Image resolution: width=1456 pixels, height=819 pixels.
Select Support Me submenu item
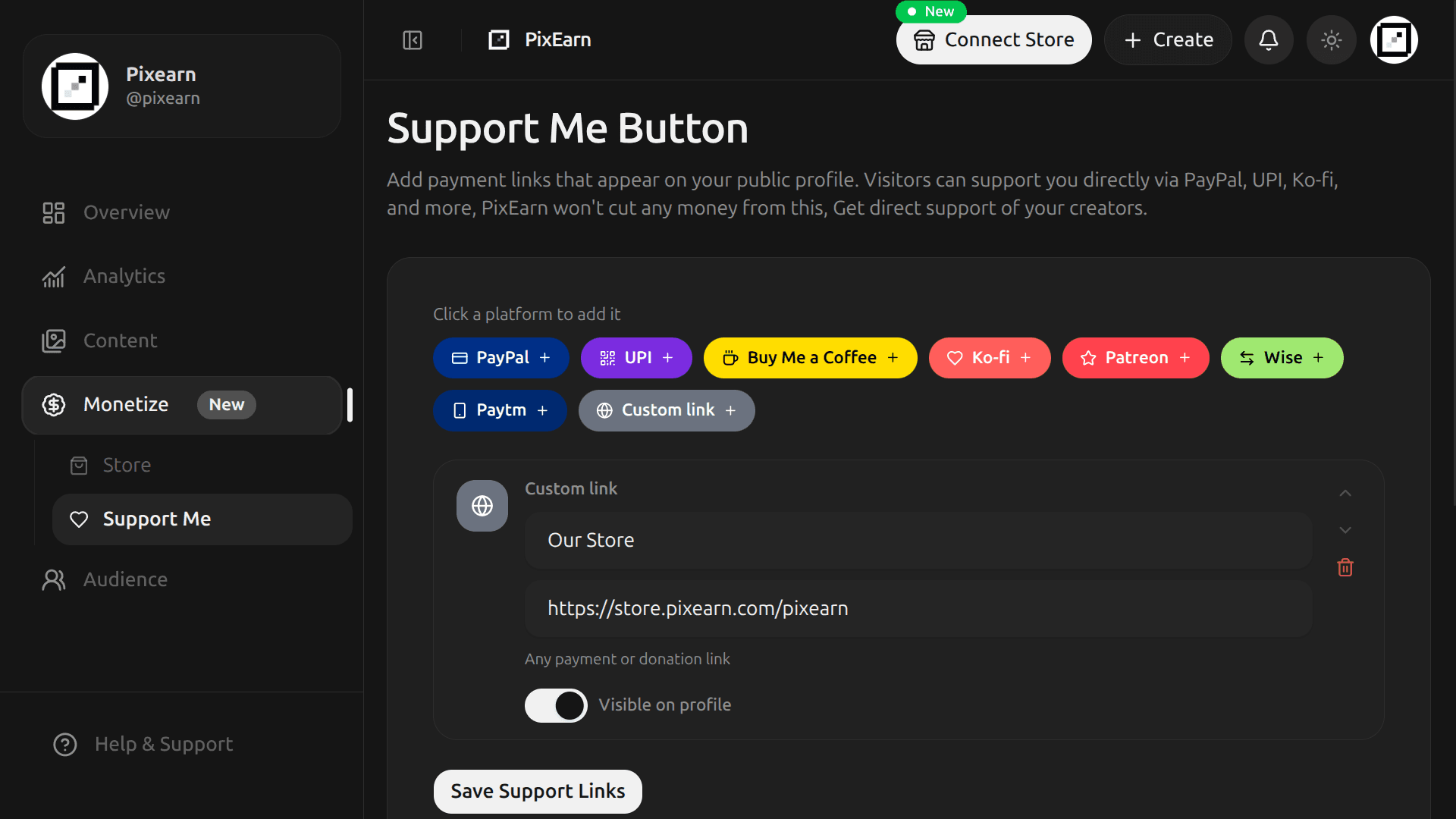(x=202, y=519)
